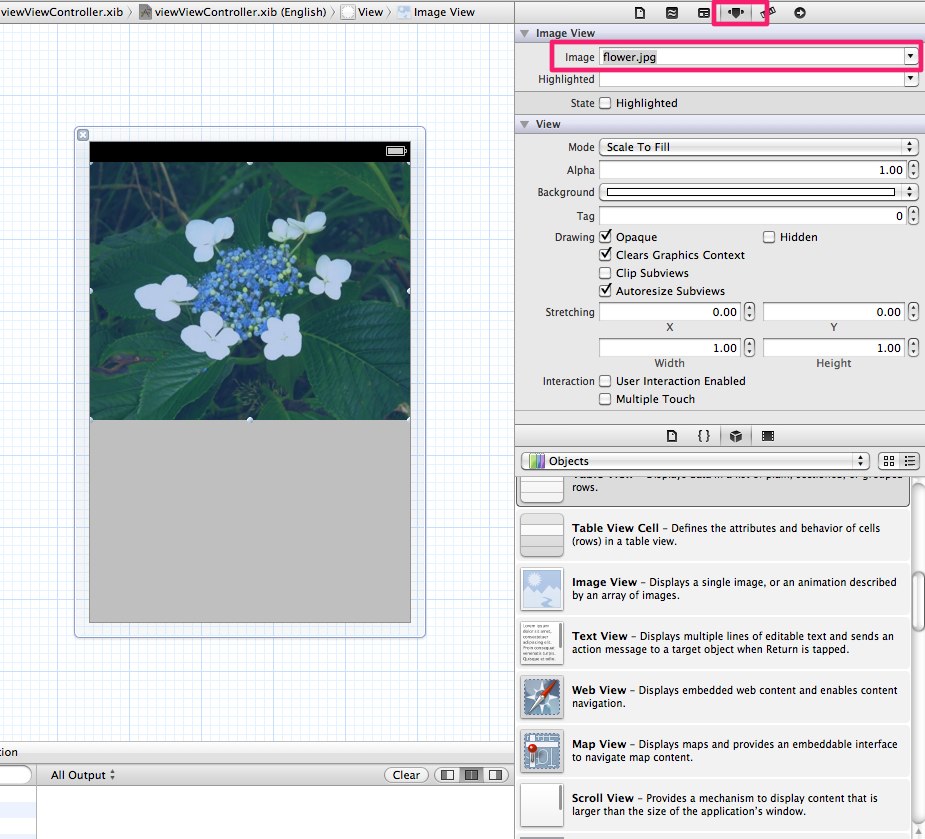Toggle the Opaque drawing checkbox
Viewport: 925px width, 839px height.
605,237
